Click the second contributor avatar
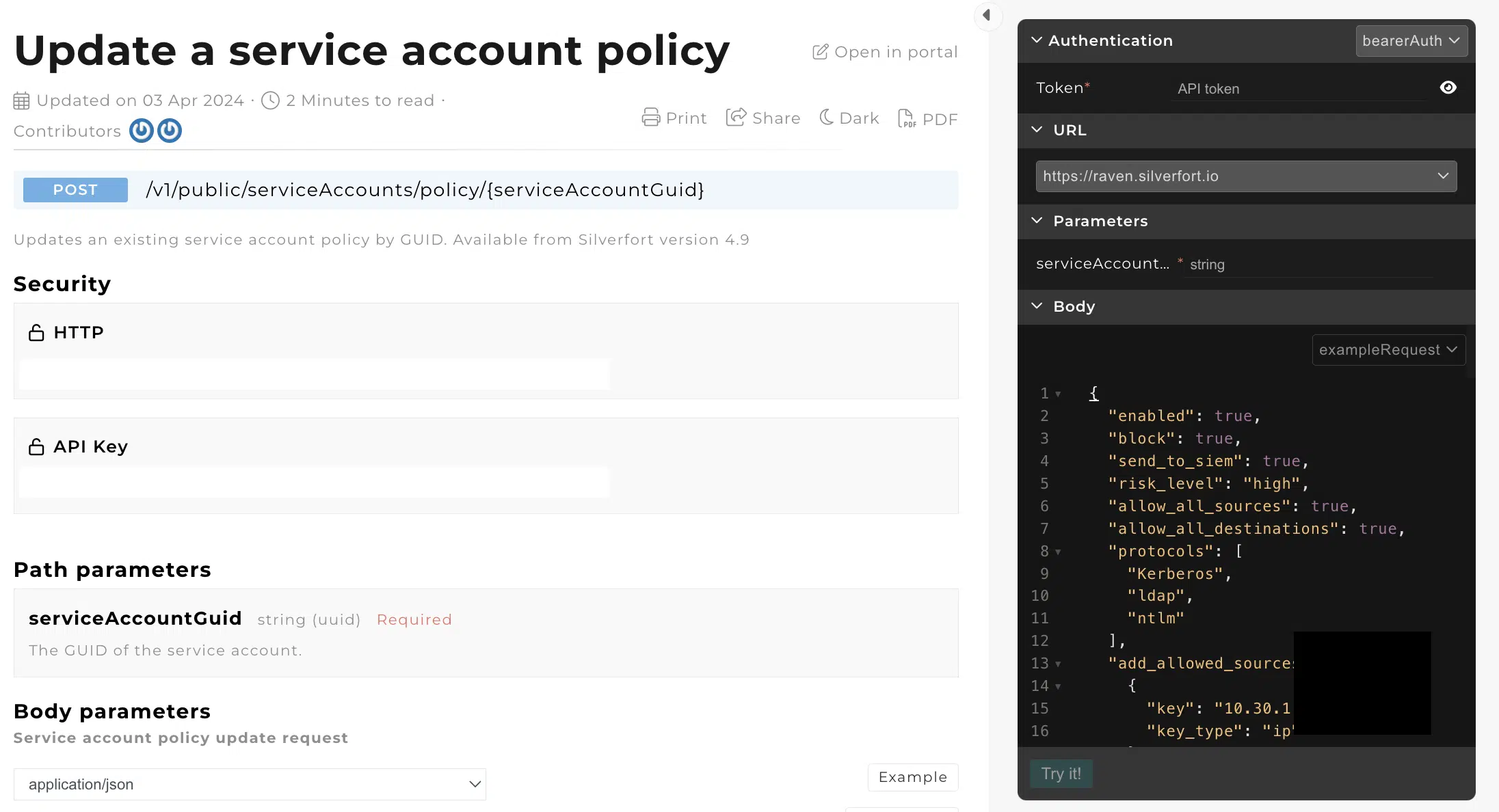 tap(170, 131)
